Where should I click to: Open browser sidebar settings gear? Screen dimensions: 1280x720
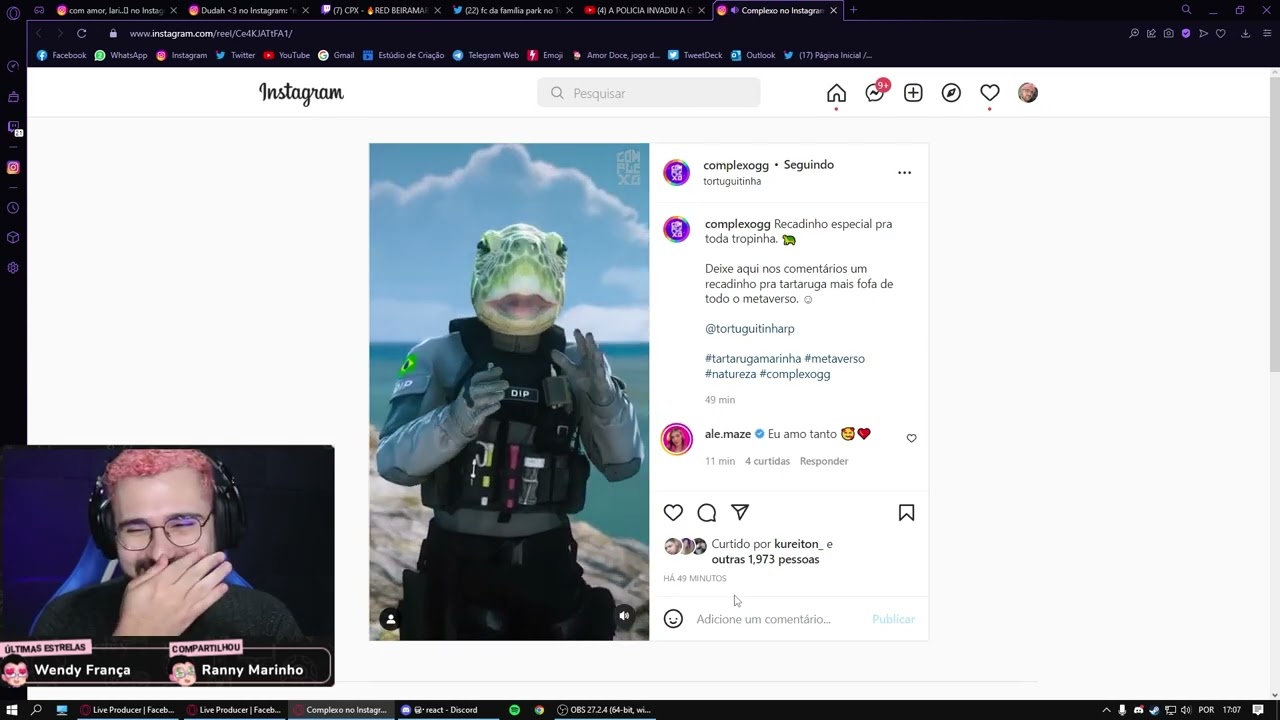pyautogui.click(x=13, y=268)
